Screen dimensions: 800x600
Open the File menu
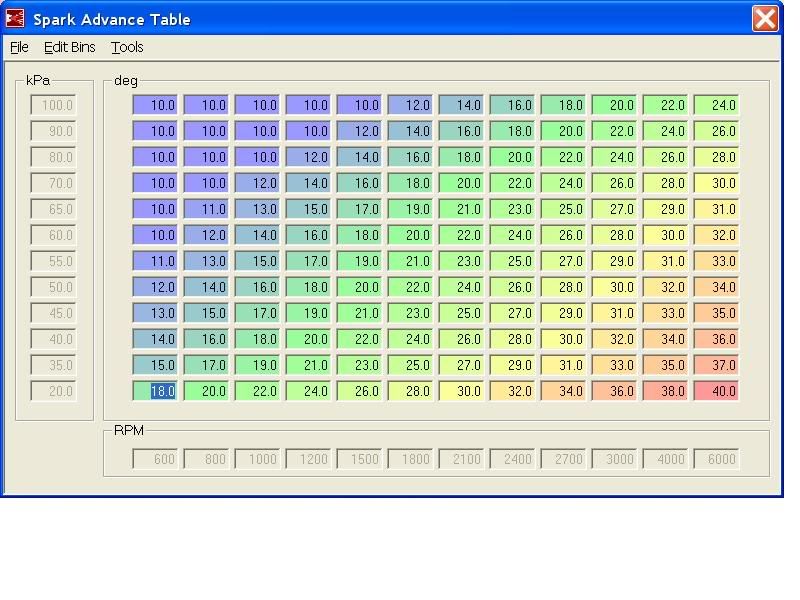click(19, 47)
